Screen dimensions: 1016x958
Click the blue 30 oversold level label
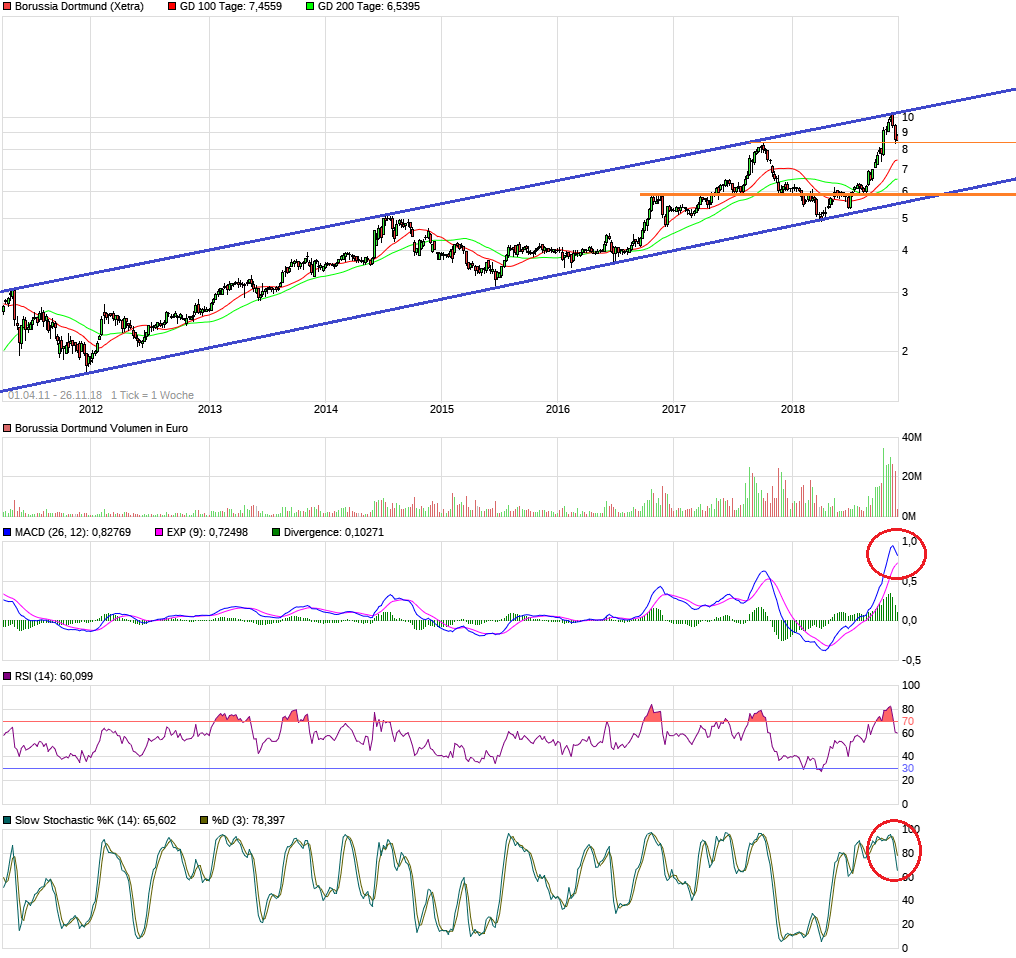pos(908,769)
